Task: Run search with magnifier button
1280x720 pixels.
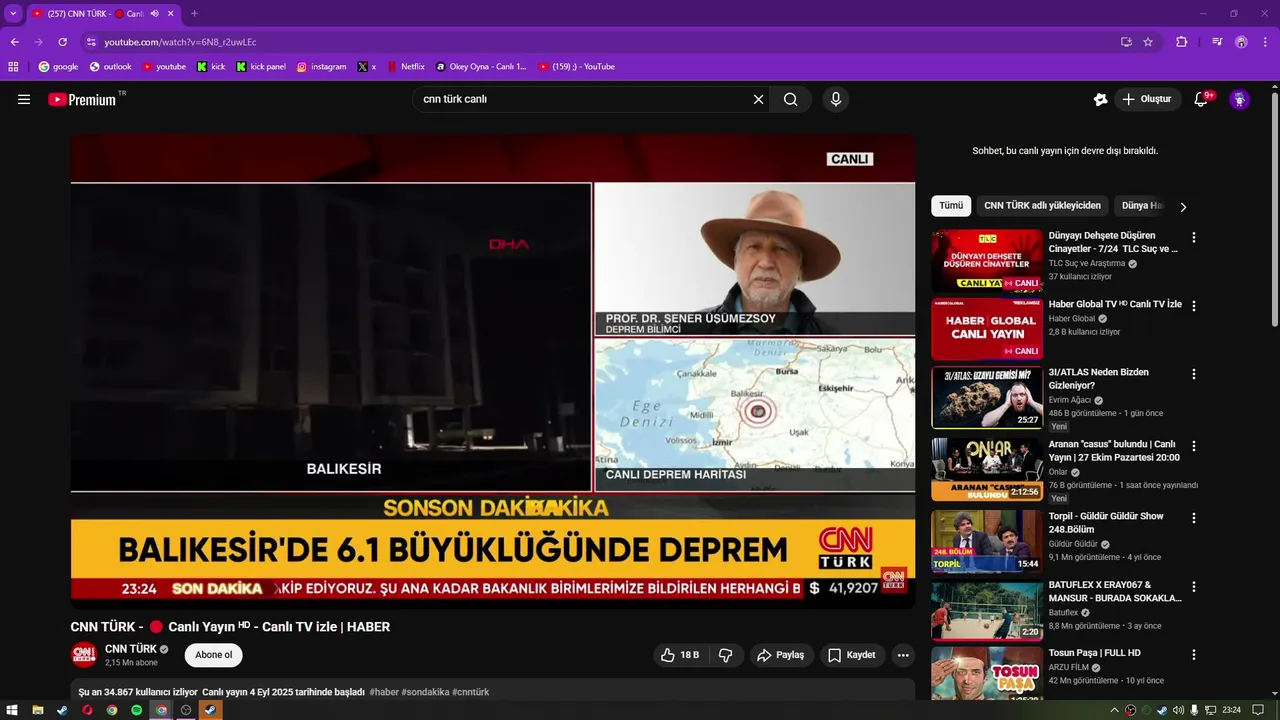Action: (x=791, y=99)
